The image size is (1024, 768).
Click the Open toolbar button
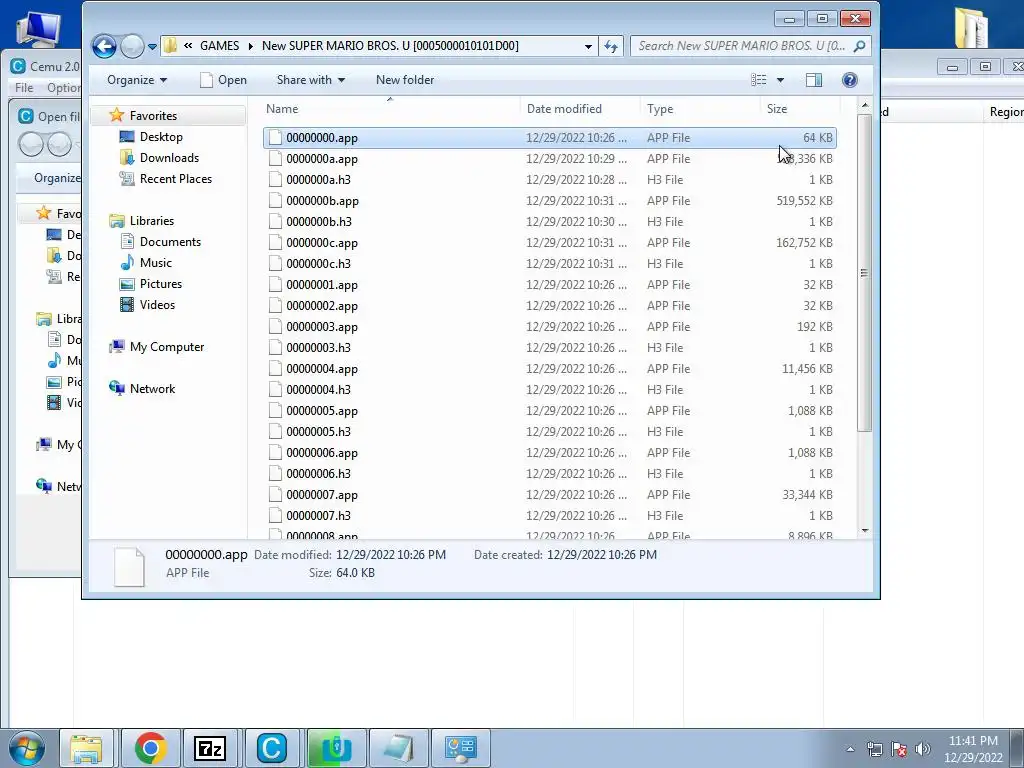pyautogui.click(x=223, y=80)
